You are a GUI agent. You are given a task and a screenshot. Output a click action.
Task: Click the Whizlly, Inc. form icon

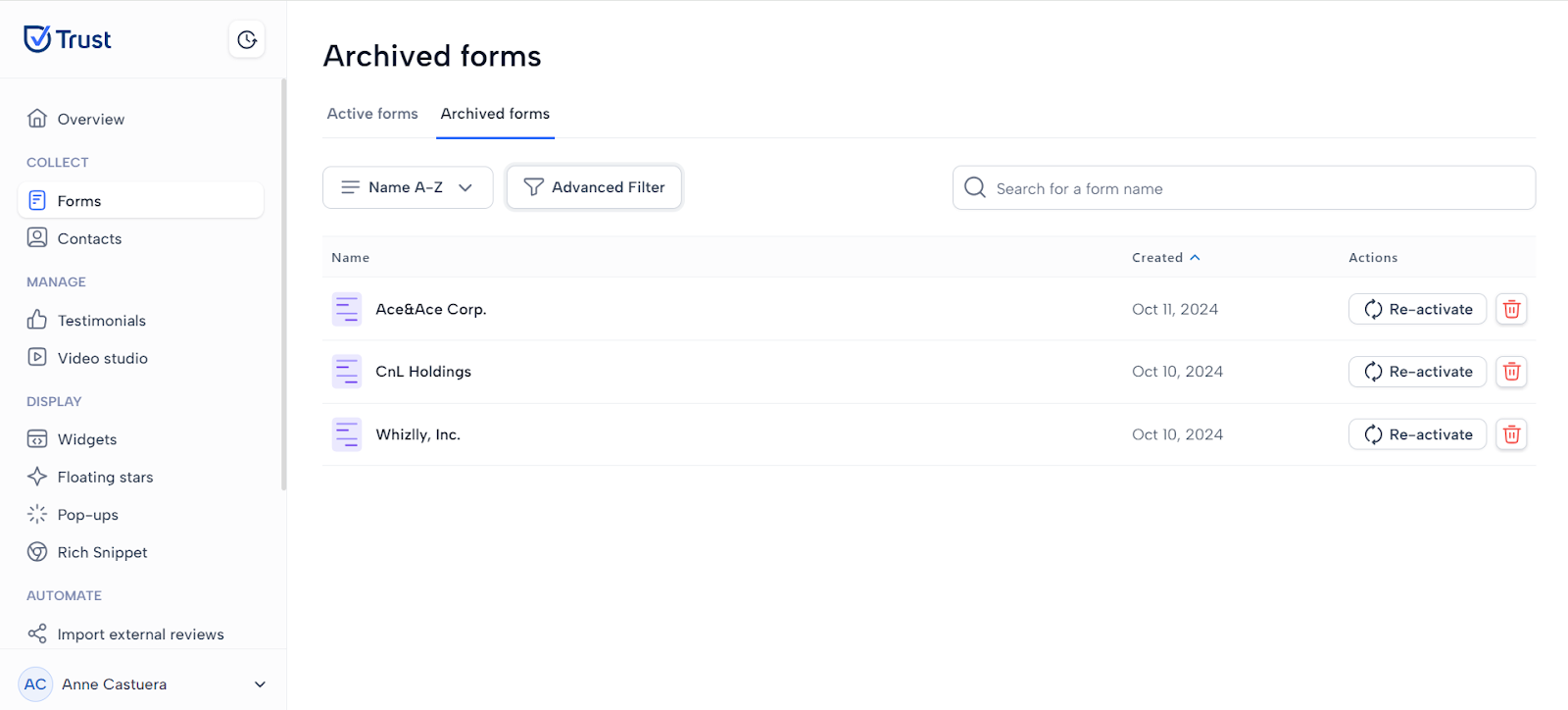coord(347,434)
